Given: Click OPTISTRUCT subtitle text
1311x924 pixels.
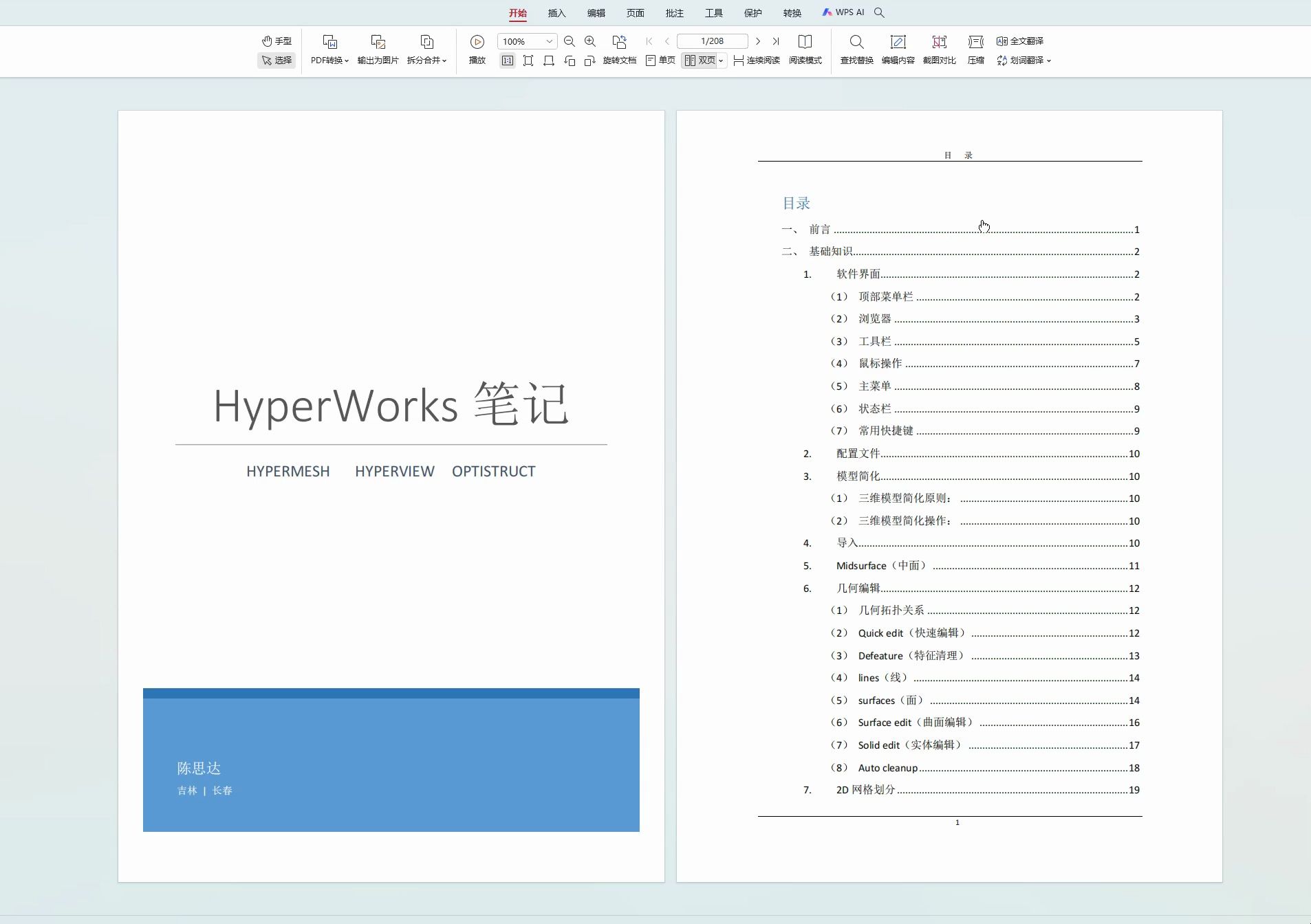Looking at the screenshot, I should point(494,472).
